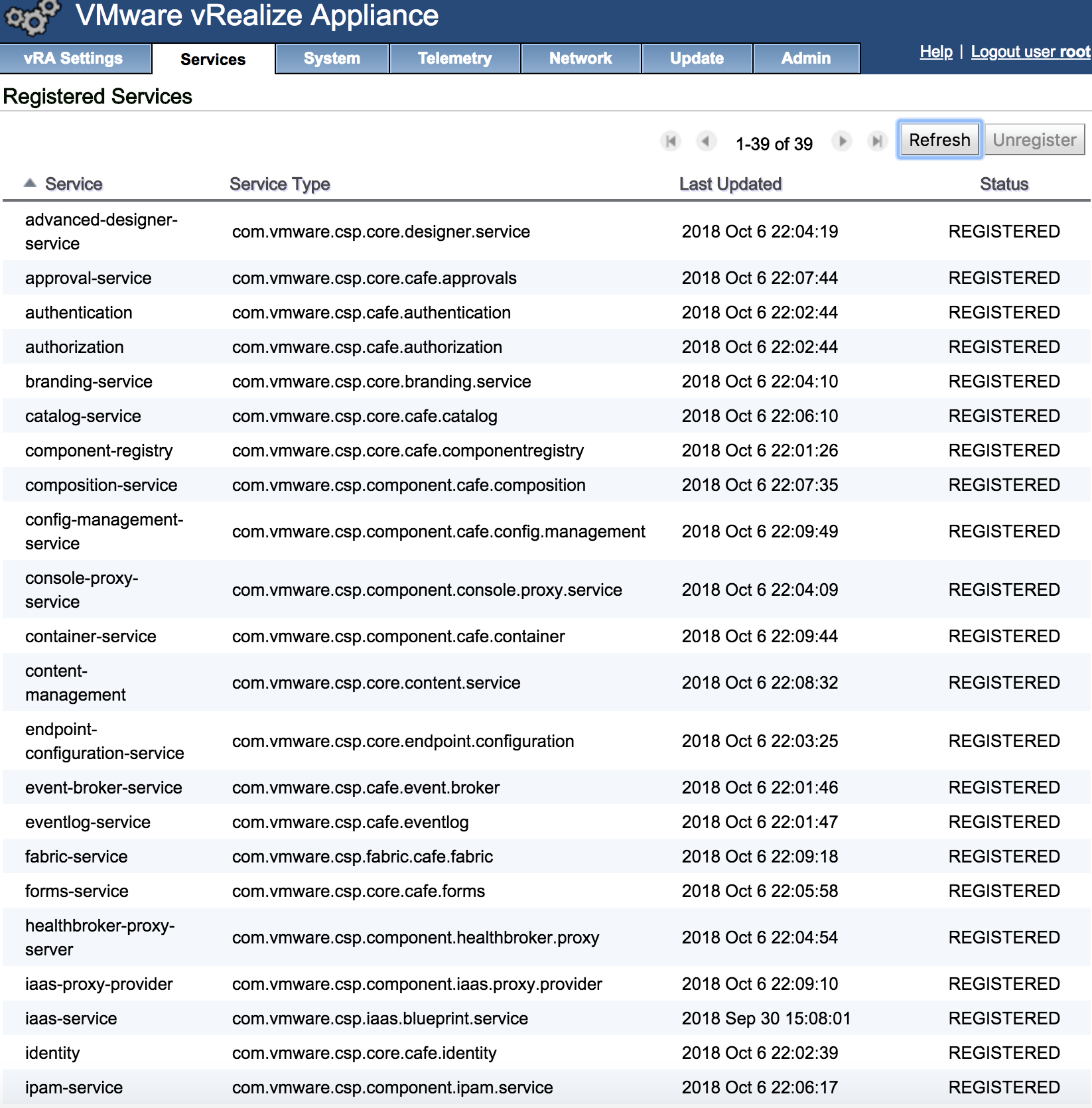1092x1108 pixels.
Task: Click the last page pagination icon
Action: pyautogui.click(x=877, y=141)
